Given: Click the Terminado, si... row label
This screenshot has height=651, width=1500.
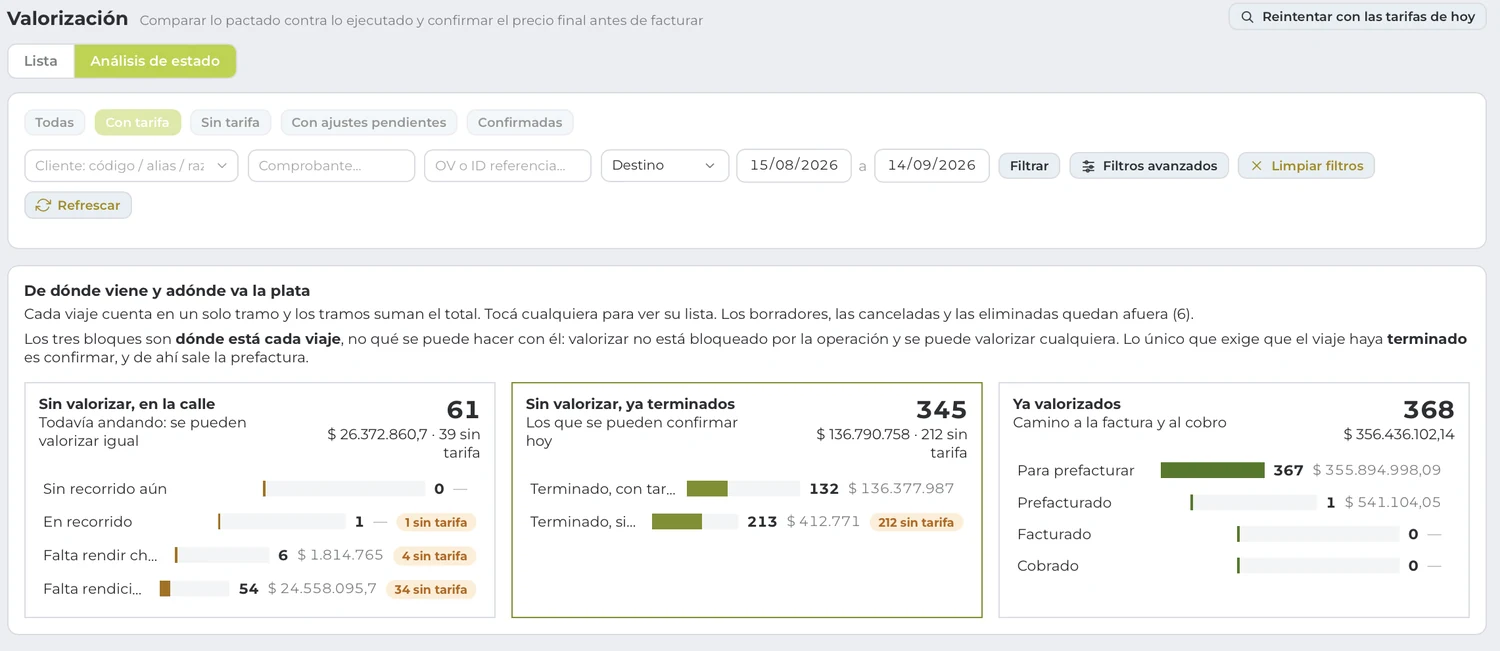Looking at the screenshot, I should click(583, 522).
